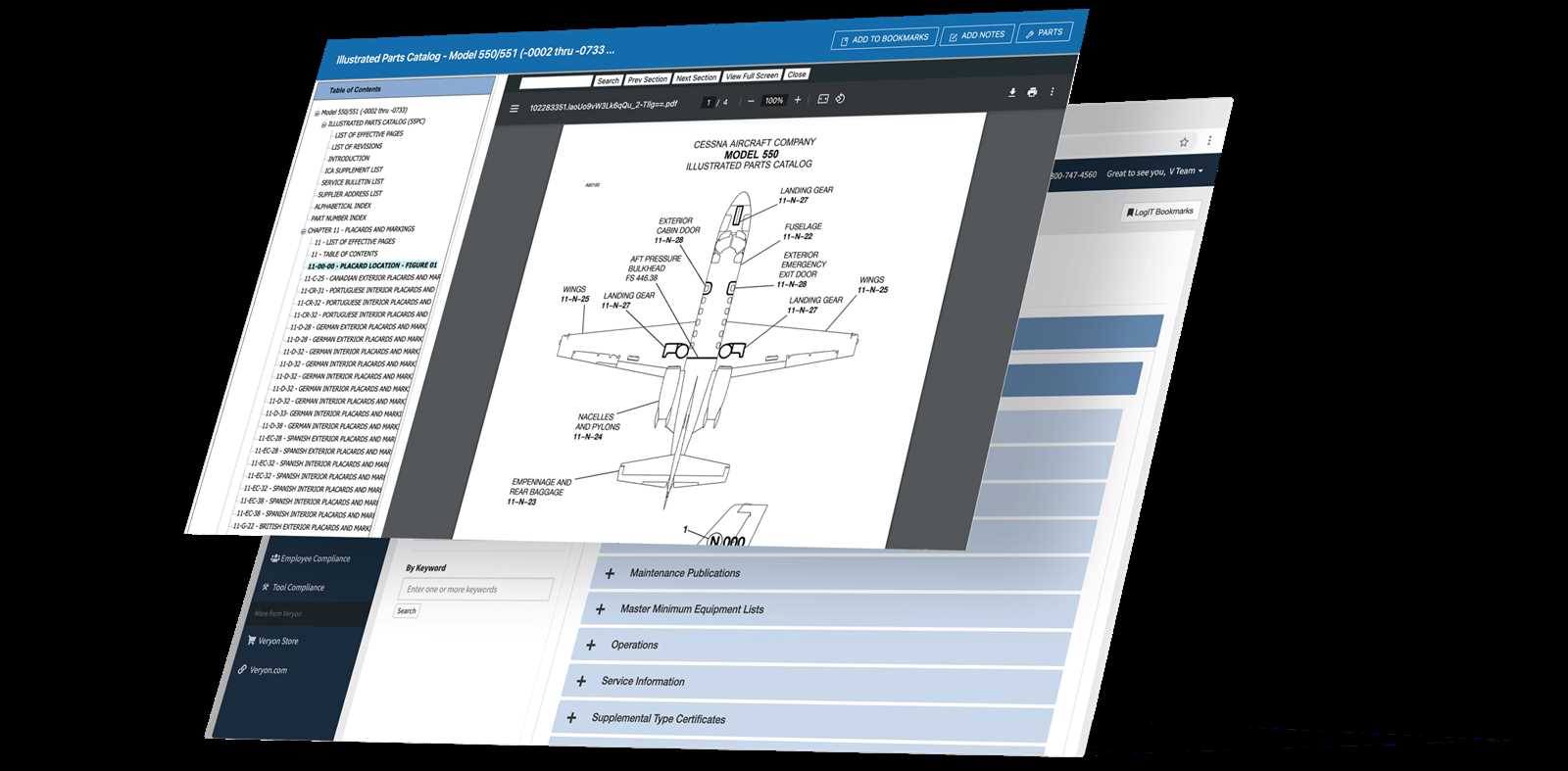
Task: Click the Tool Compliance wrench icon
Action: (266, 587)
